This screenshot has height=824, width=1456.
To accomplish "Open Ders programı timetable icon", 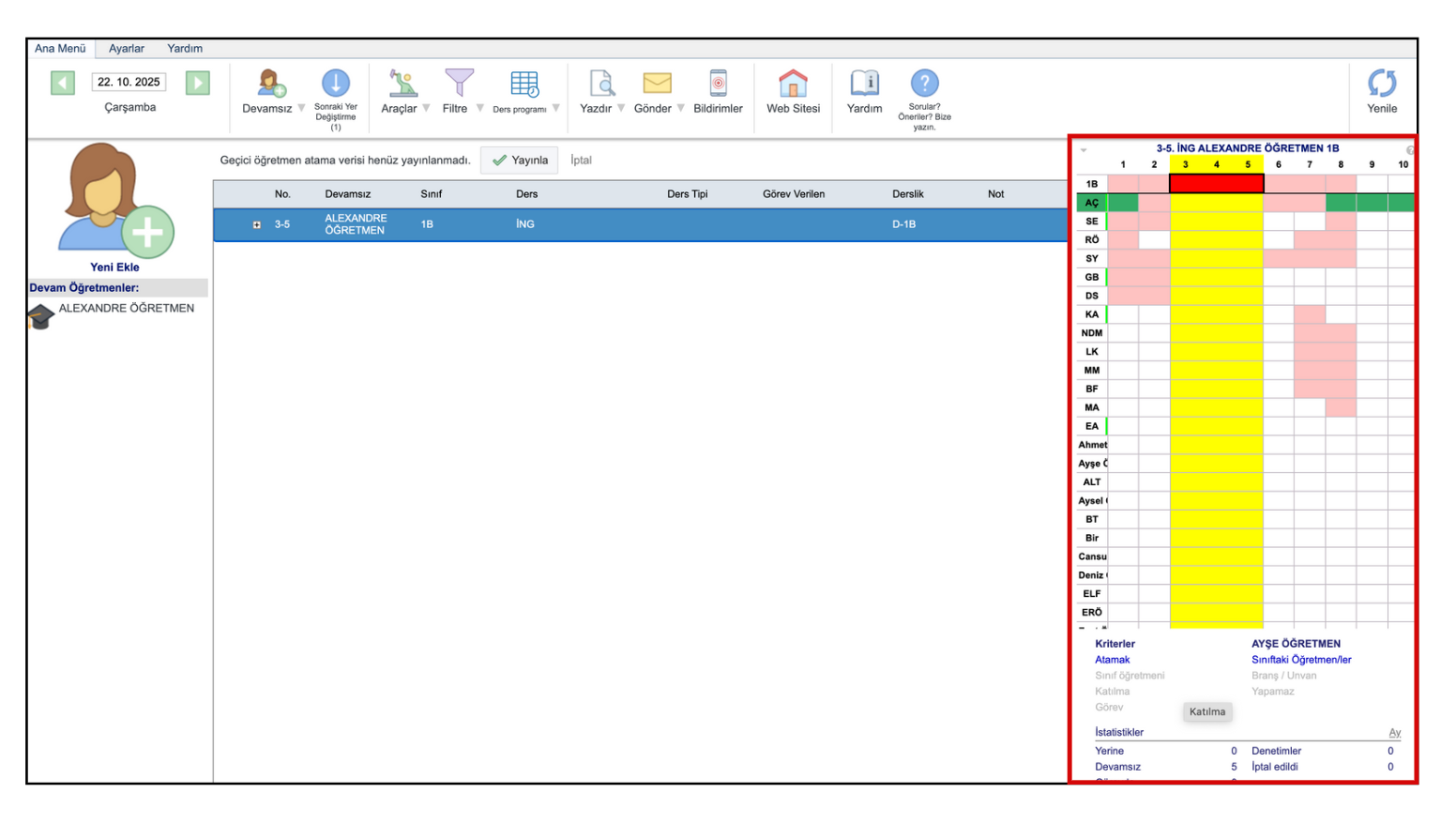I will coord(523,84).
